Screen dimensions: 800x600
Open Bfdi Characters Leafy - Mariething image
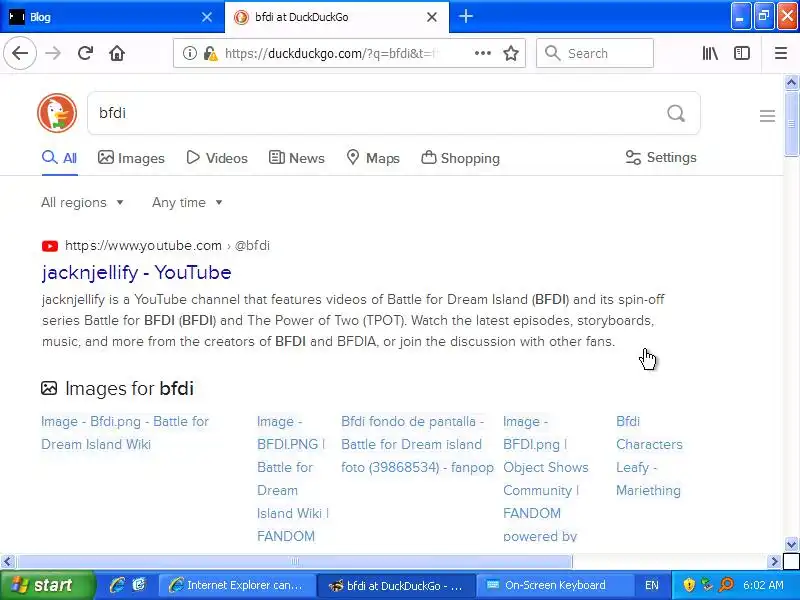649,456
